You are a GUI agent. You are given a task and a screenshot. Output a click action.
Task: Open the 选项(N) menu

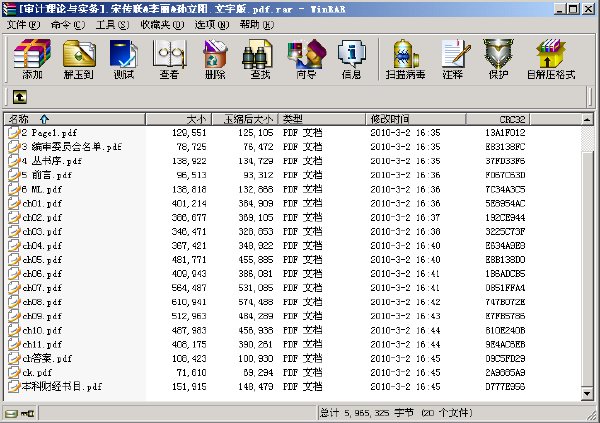212,25
